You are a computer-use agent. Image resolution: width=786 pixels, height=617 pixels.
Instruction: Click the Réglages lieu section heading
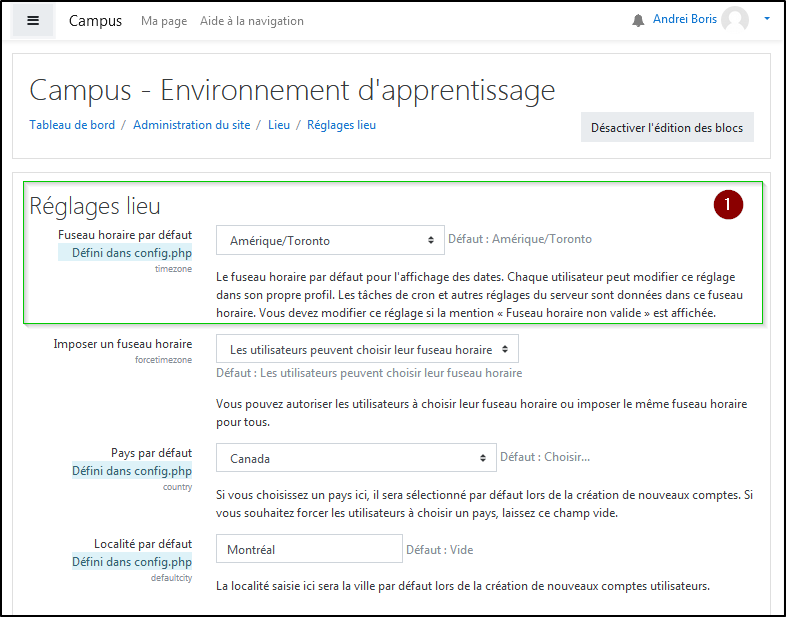[x=95, y=206]
